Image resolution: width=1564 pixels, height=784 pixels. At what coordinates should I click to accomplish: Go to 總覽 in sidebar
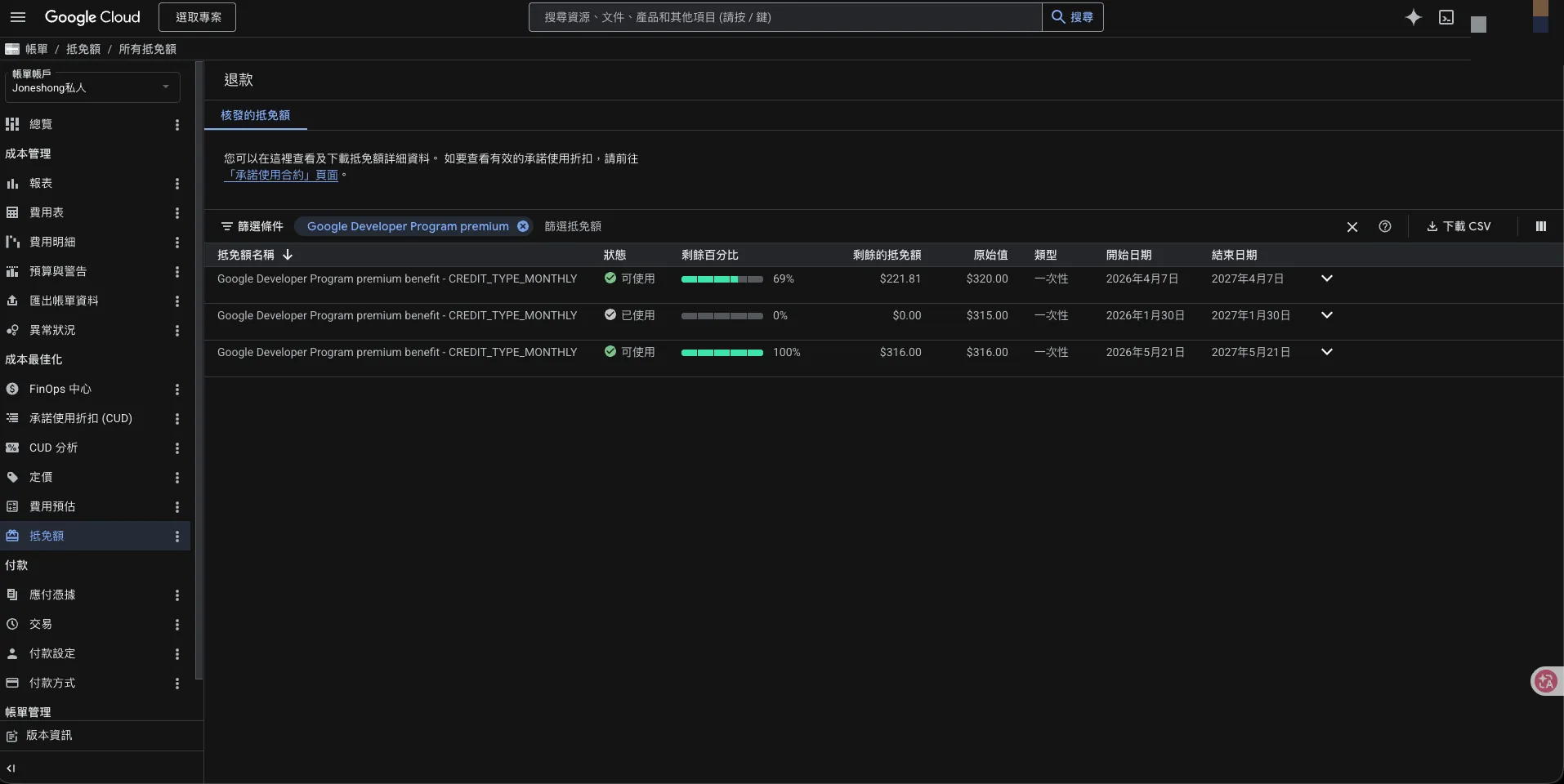(41, 124)
